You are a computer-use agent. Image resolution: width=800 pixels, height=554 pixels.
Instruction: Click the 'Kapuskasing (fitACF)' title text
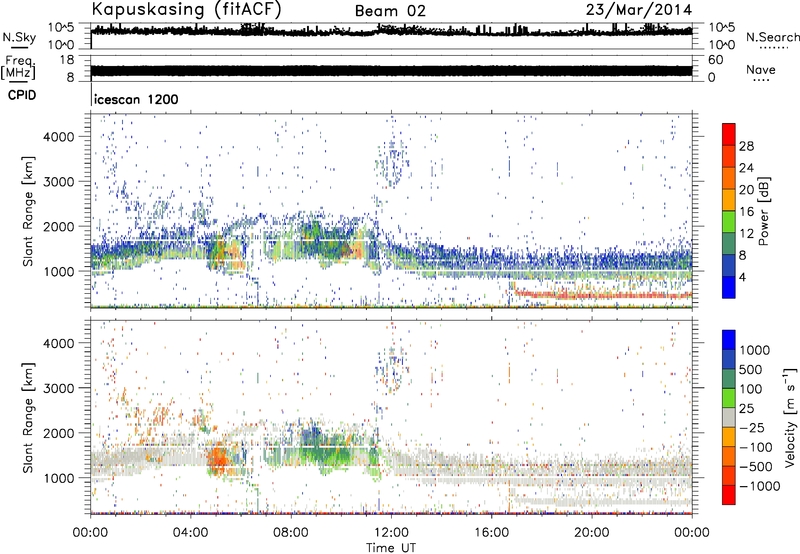coord(186,10)
